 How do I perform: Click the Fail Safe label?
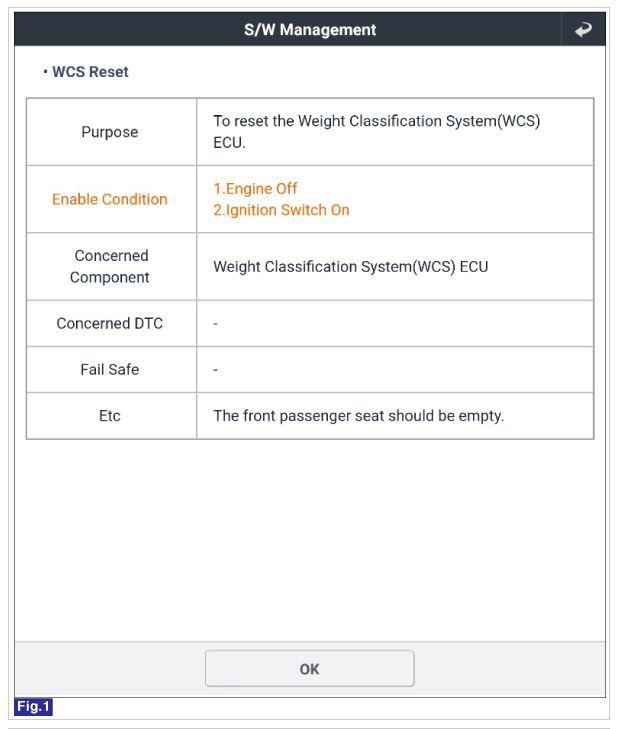coord(110,369)
